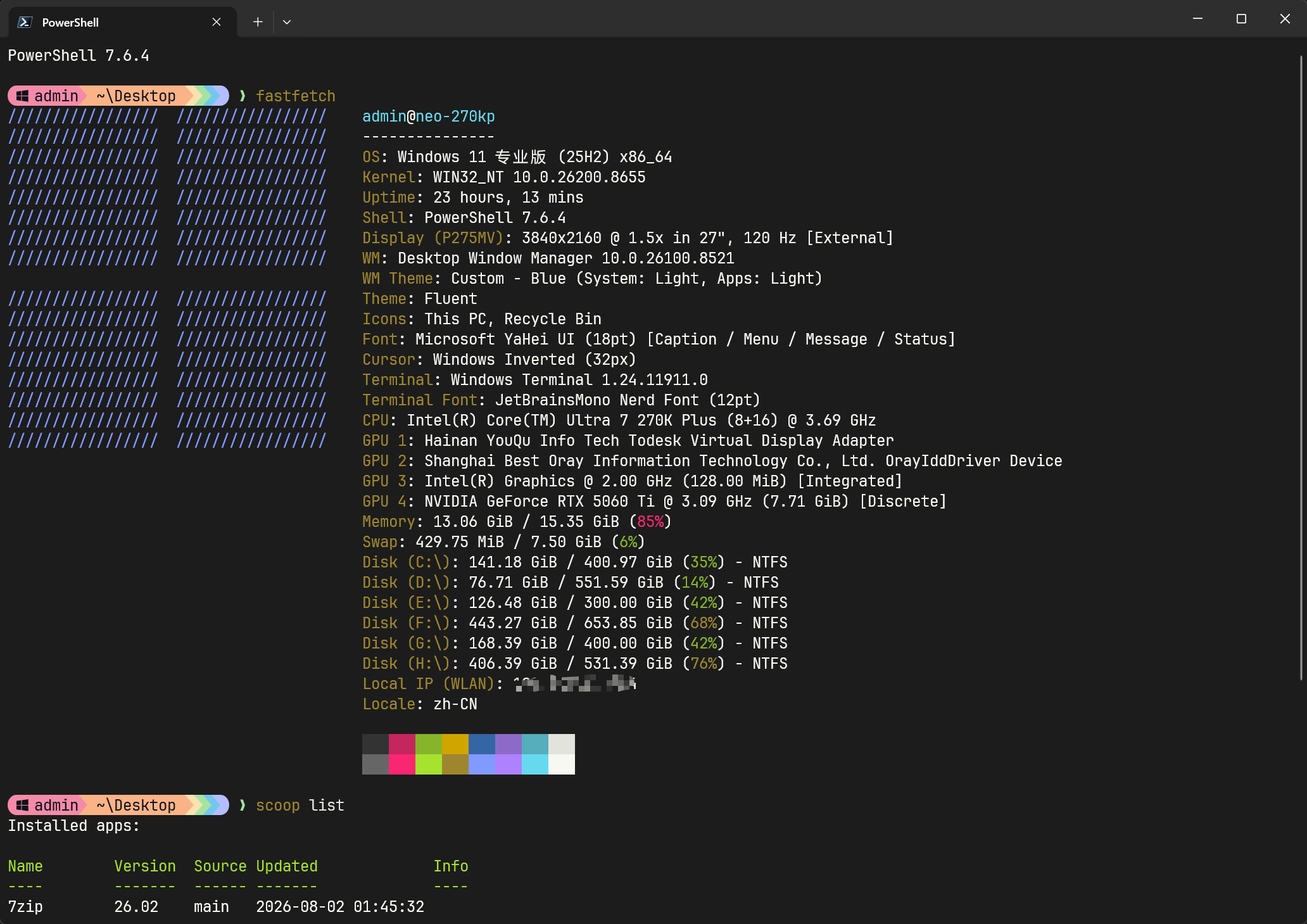Click the WM Theme 'Custom - Blue' line
Image resolution: width=1307 pixels, height=924 pixels.
point(592,278)
